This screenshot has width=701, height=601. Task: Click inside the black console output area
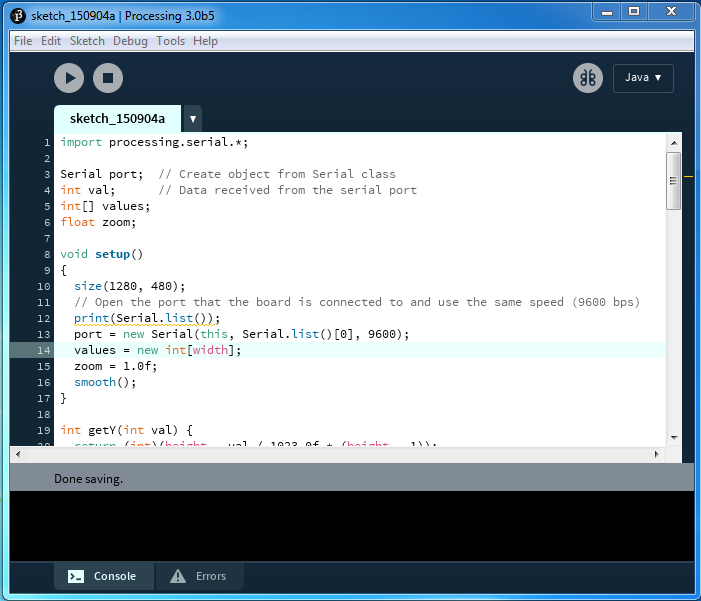pyautogui.click(x=352, y=526)
